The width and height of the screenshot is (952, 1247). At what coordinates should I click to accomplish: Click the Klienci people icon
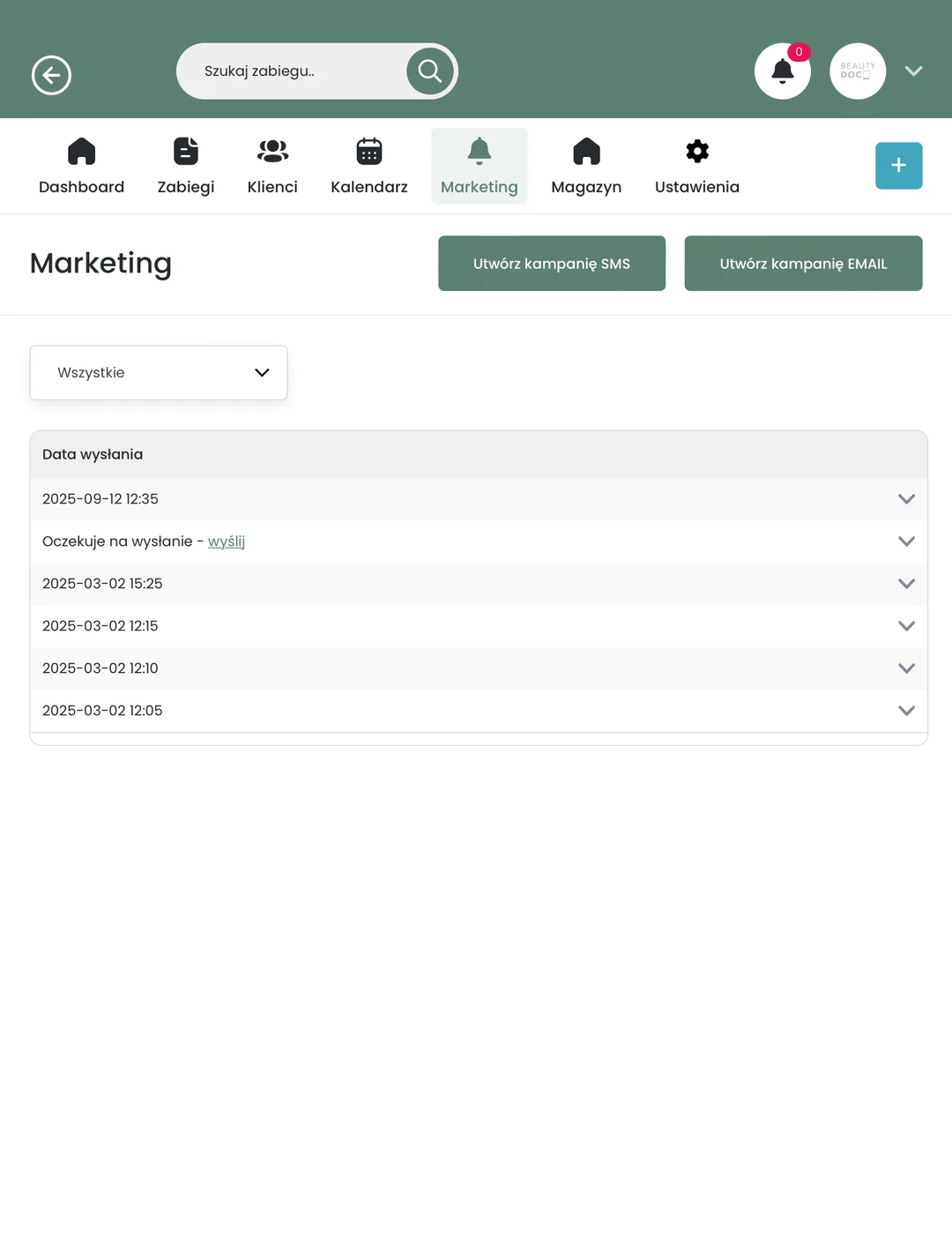[x=272, y=152]
